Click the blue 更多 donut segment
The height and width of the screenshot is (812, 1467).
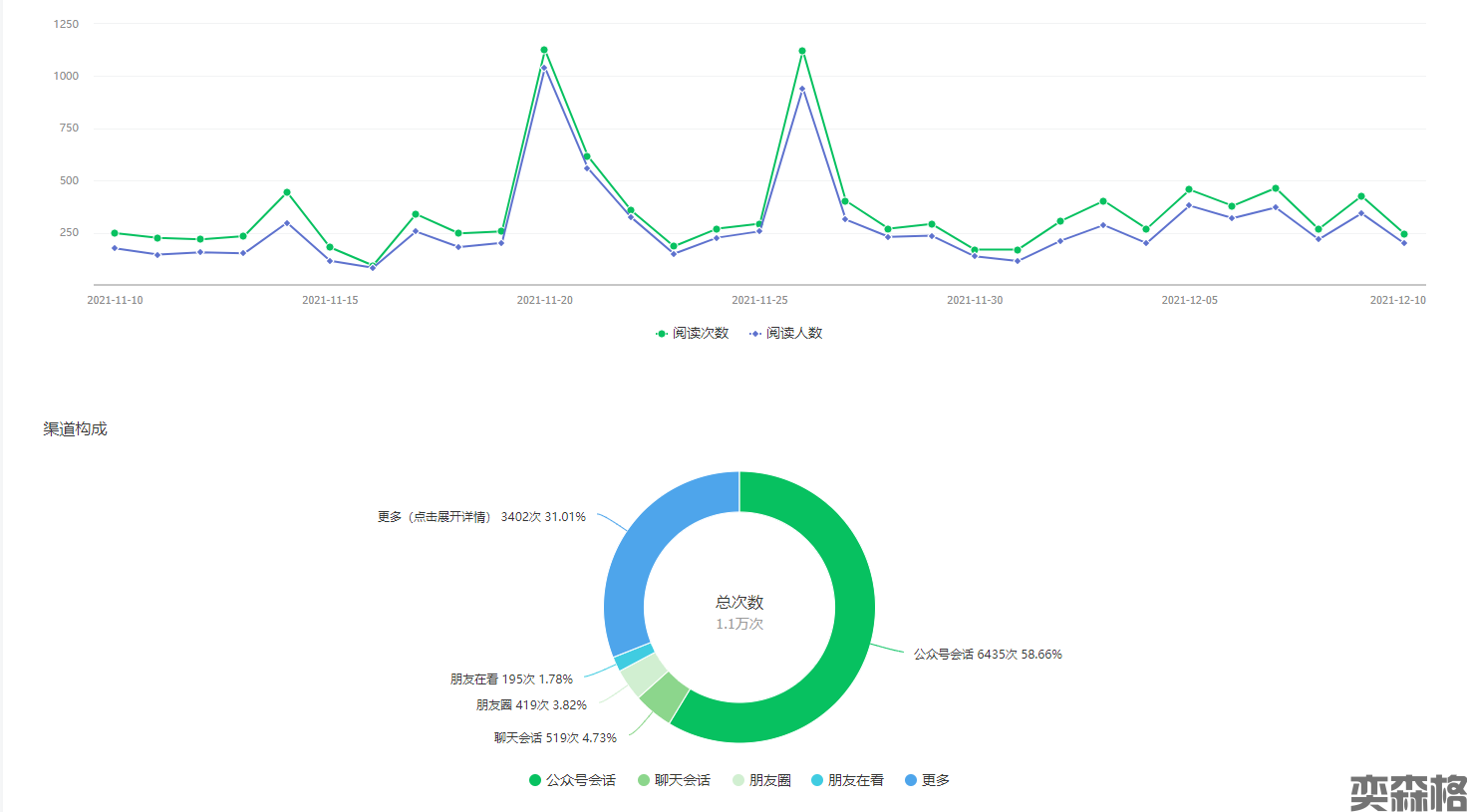[x=640, y=558]
